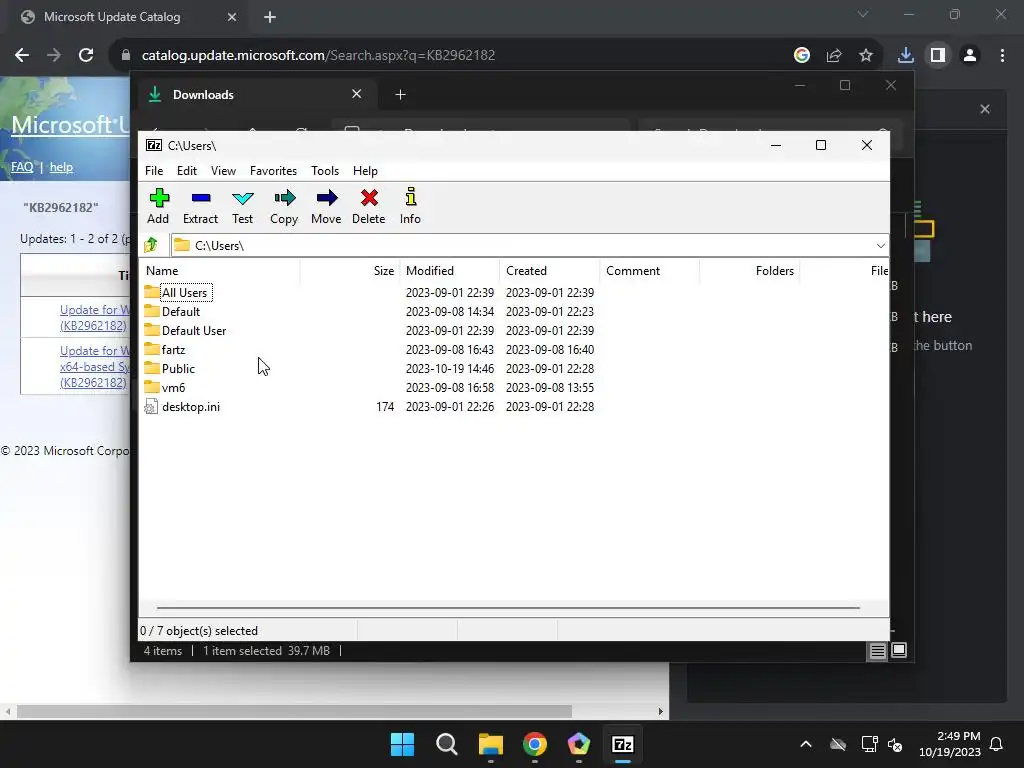Close the Downloads tab
Image resolution: width=1024 pixels, height=768 pixels.
pyautogui.click(x=357, y=94)
